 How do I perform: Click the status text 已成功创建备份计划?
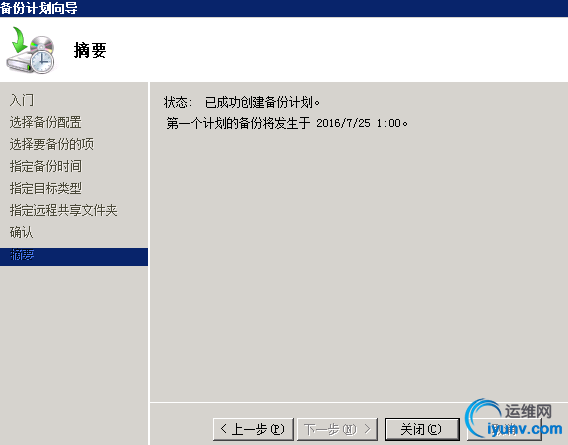(x=262, y=102)
